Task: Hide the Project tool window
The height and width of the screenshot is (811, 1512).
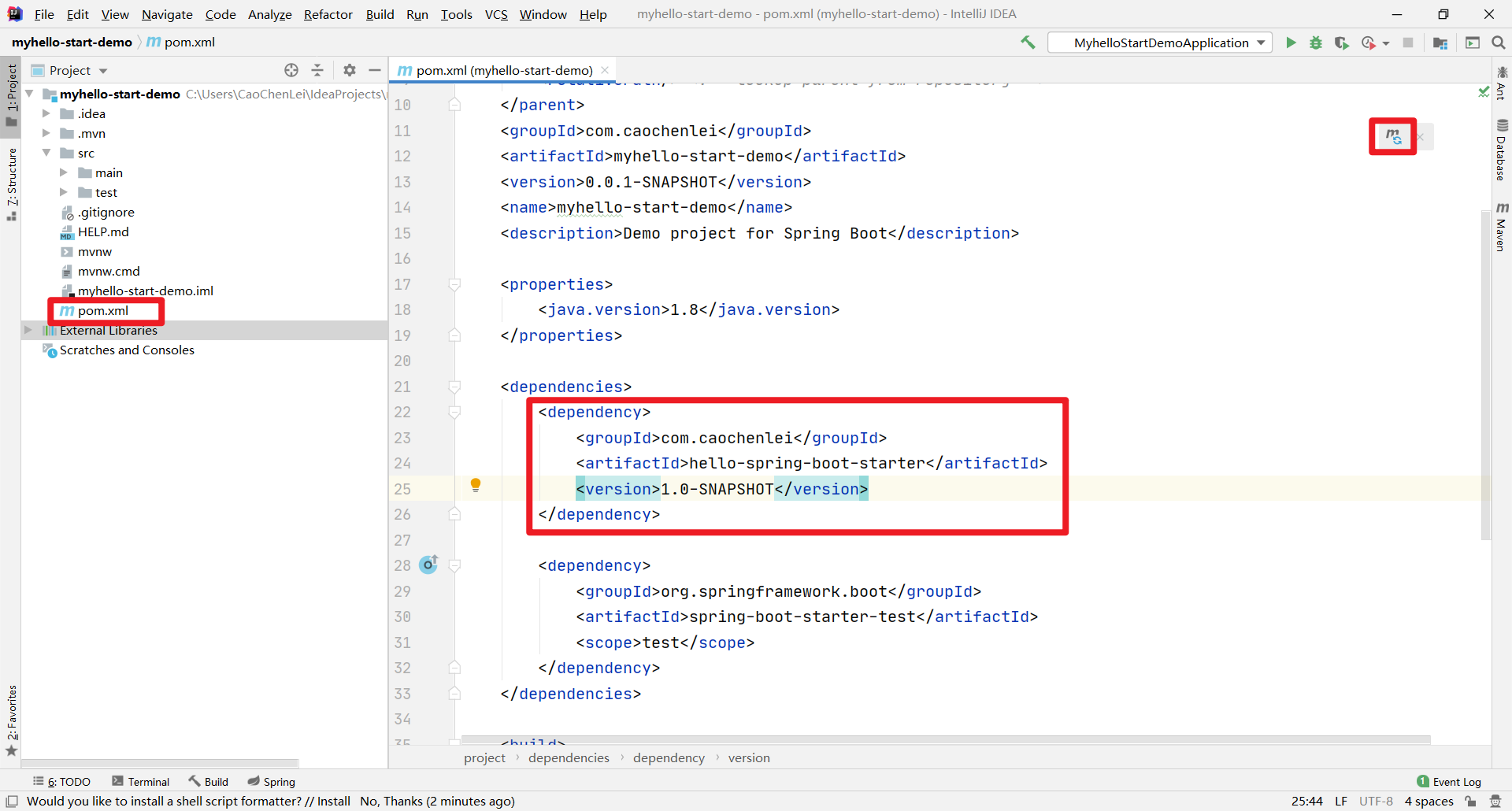Action: click(375, 70)
